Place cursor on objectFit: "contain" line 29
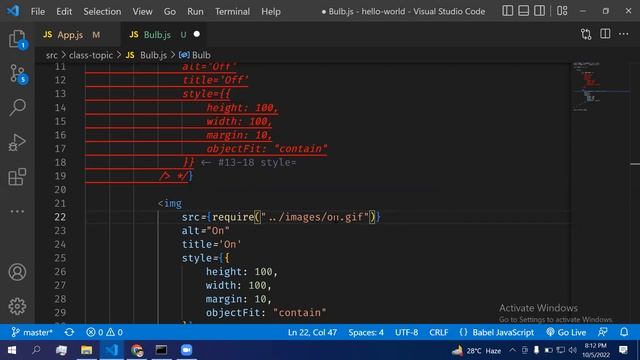Viewport: 640px width, 360px height. (266, 313)
